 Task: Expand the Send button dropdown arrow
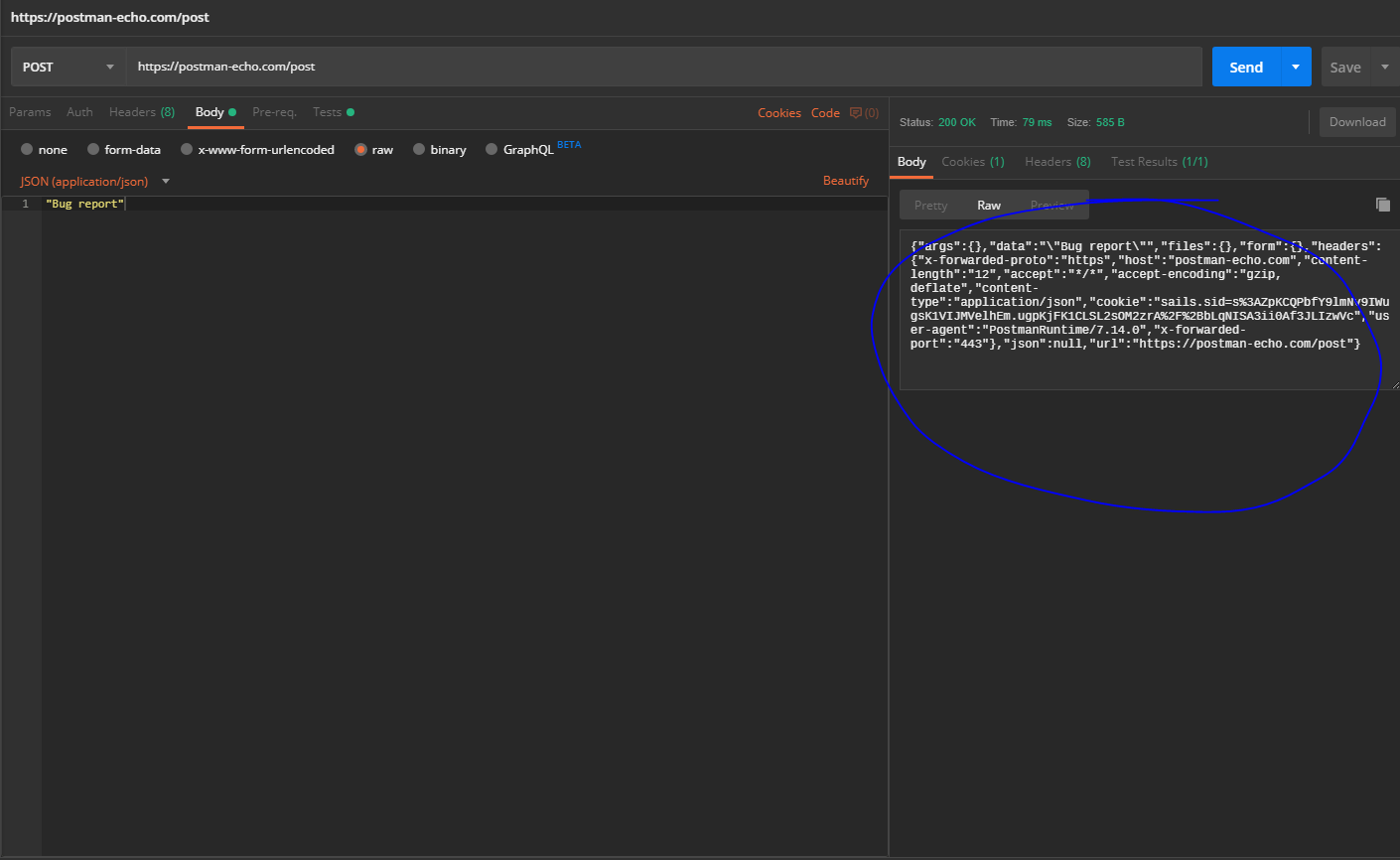pyautogui.click(x=1295, y=67)
